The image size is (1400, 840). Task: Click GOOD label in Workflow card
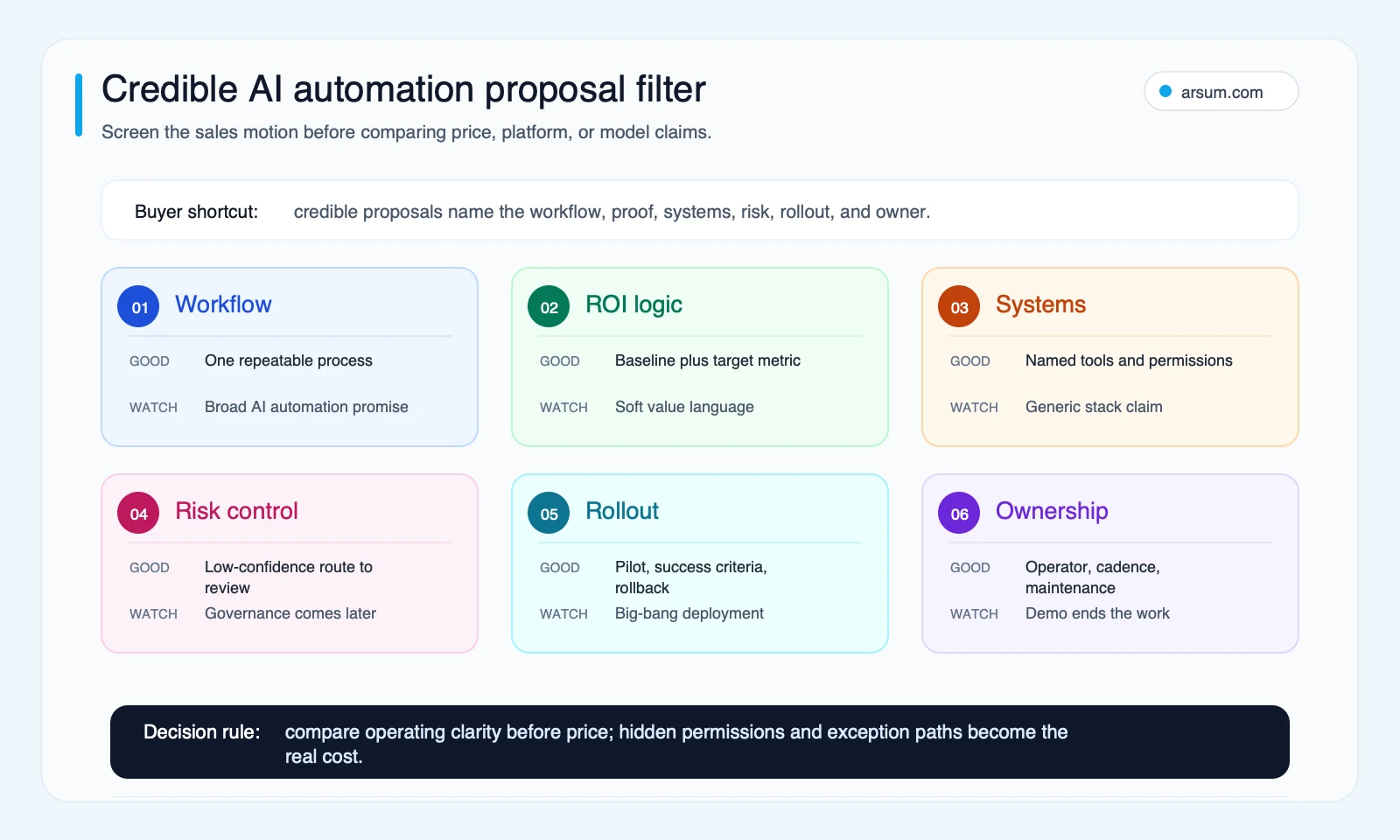[x=150, y=361]
